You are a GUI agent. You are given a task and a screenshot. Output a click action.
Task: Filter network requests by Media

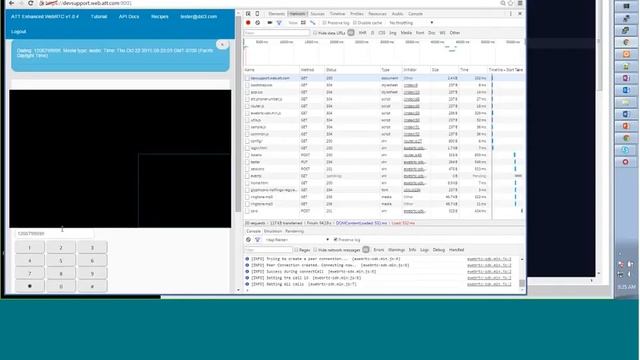coord(406,33)
